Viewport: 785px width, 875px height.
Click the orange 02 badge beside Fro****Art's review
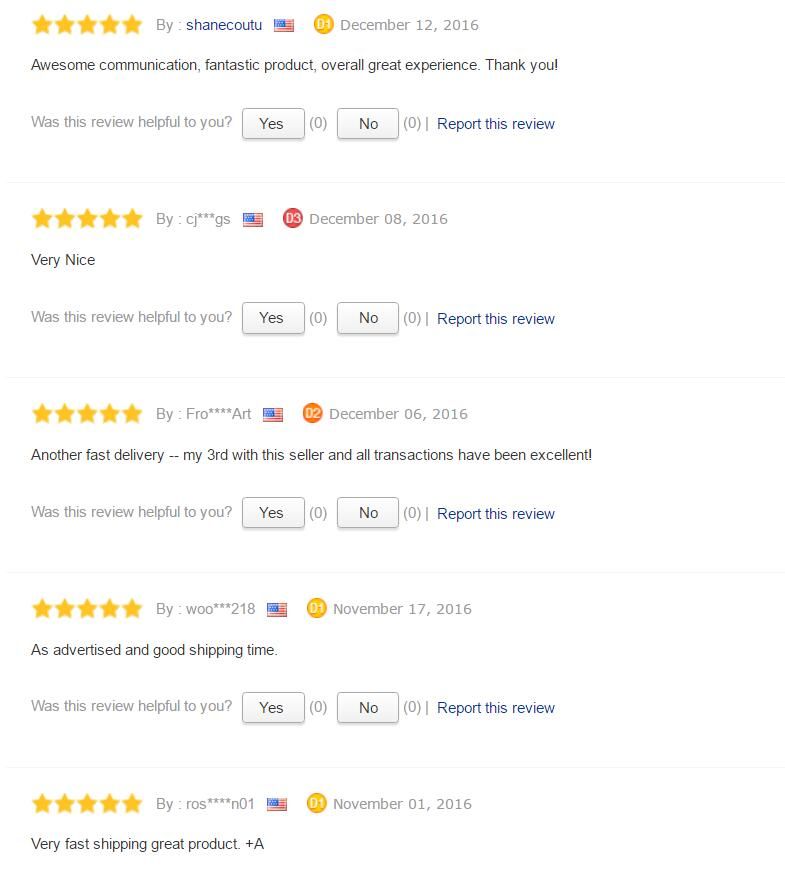pos(312,413)
